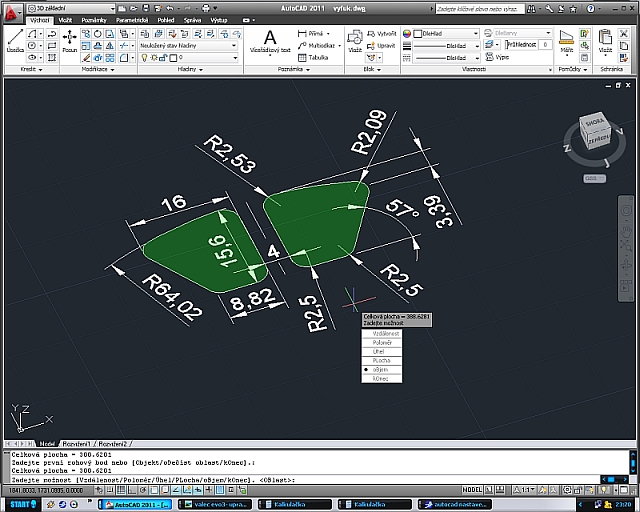
Task: Expand the Kreslit panel
Action: pyautogui.click(x=31, y=69)
